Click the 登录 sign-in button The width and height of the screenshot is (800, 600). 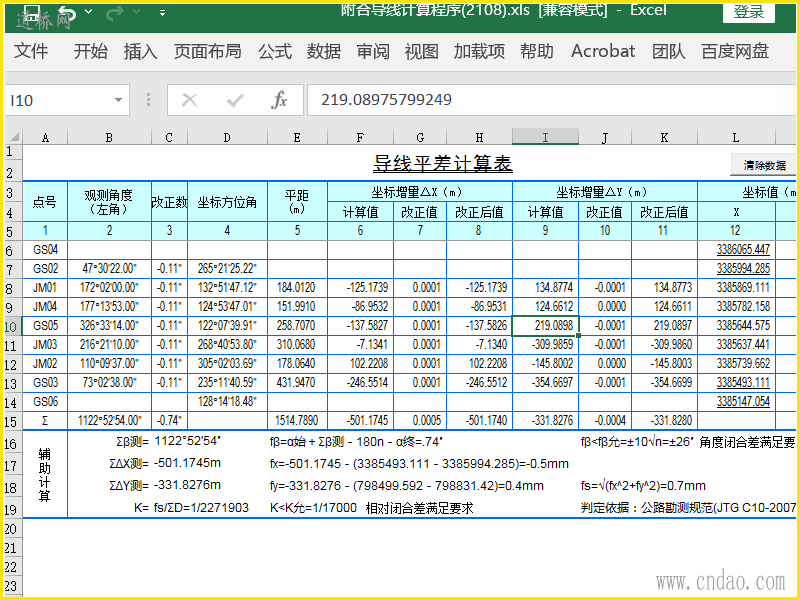coord(749,12)
